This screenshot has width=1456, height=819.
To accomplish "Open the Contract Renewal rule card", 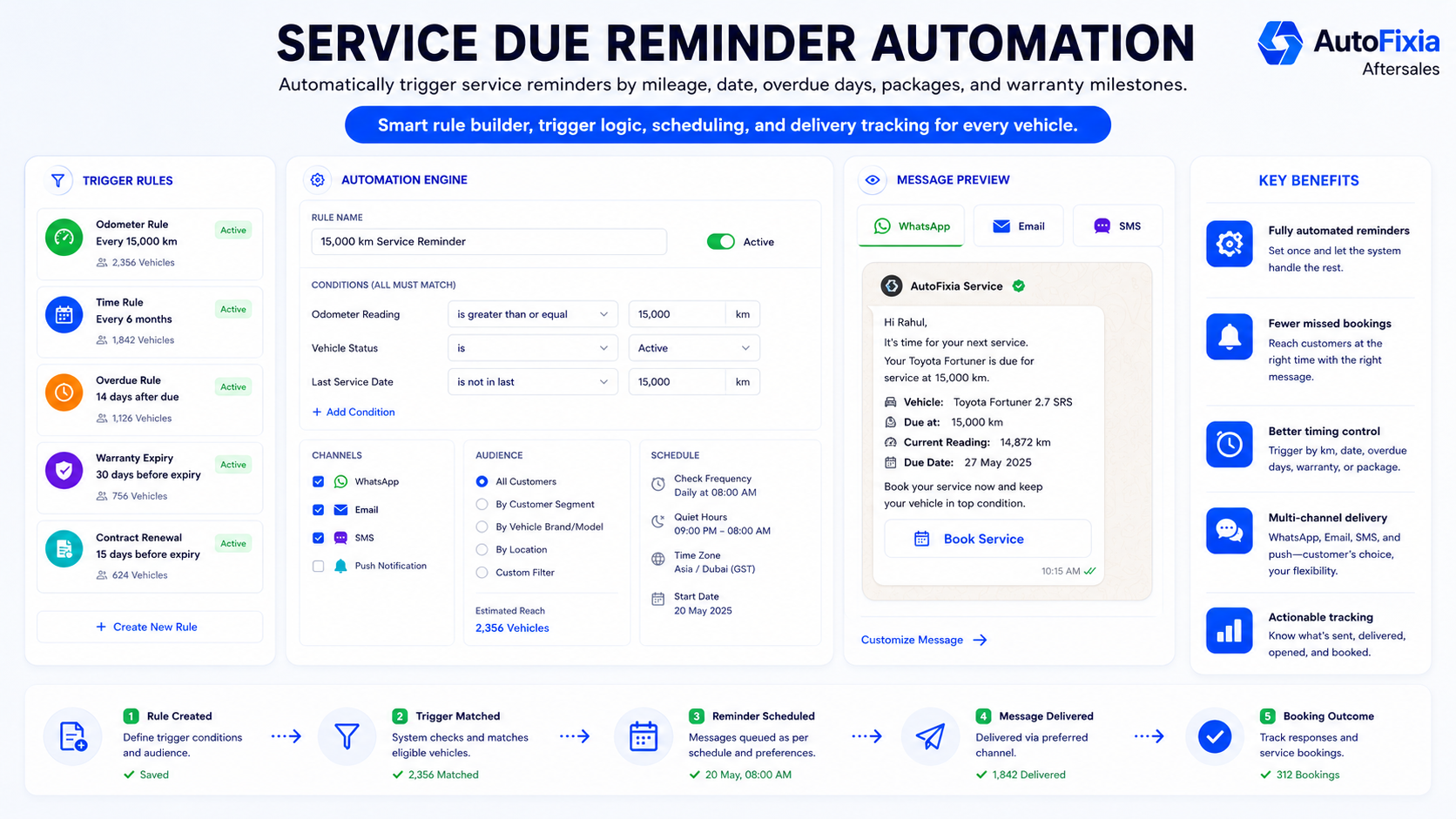I will point(150,557).
